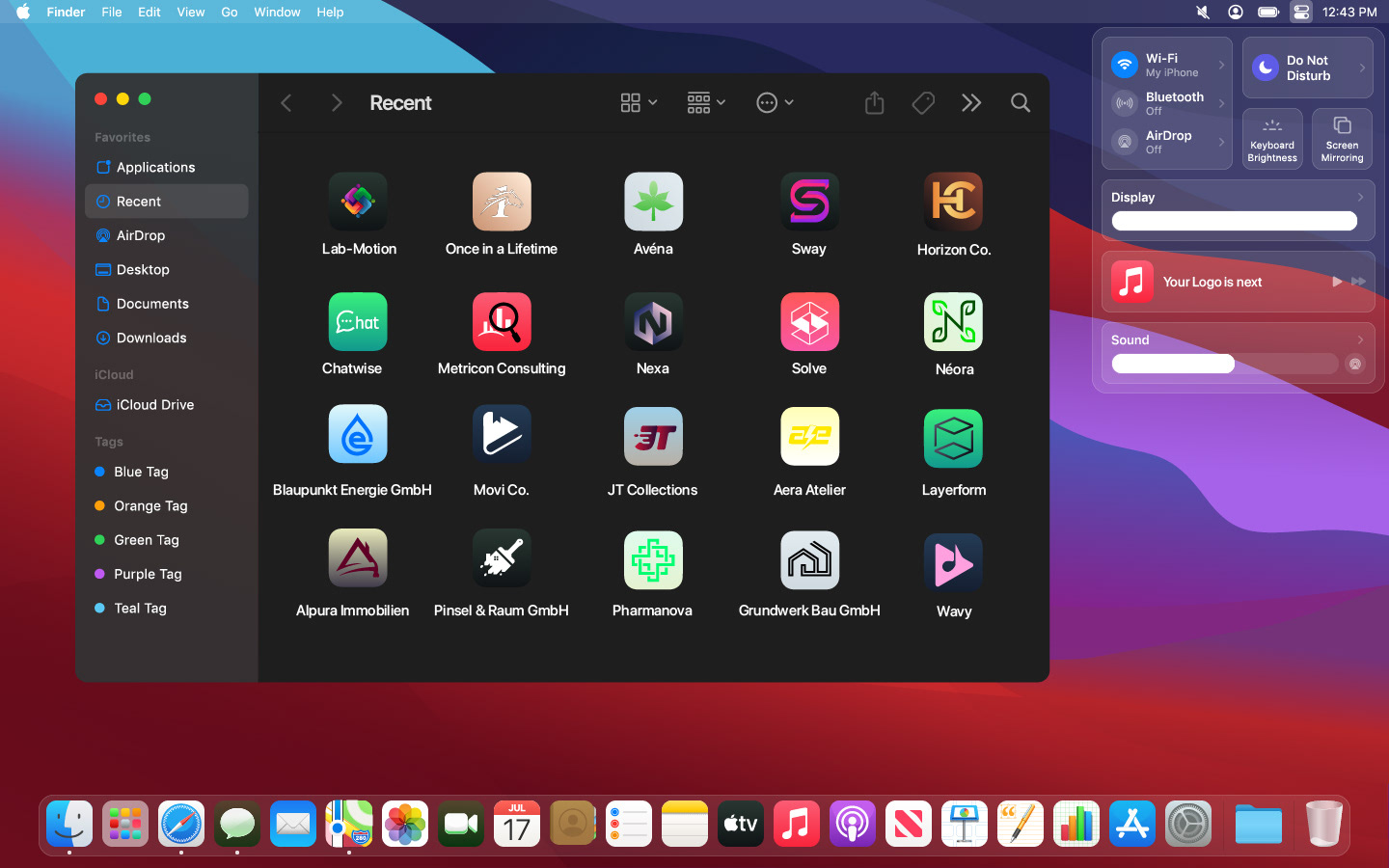Viewport: 1389px width, 868px height.
Task: Select Documents in the sidebar
Action: [167, 304]
